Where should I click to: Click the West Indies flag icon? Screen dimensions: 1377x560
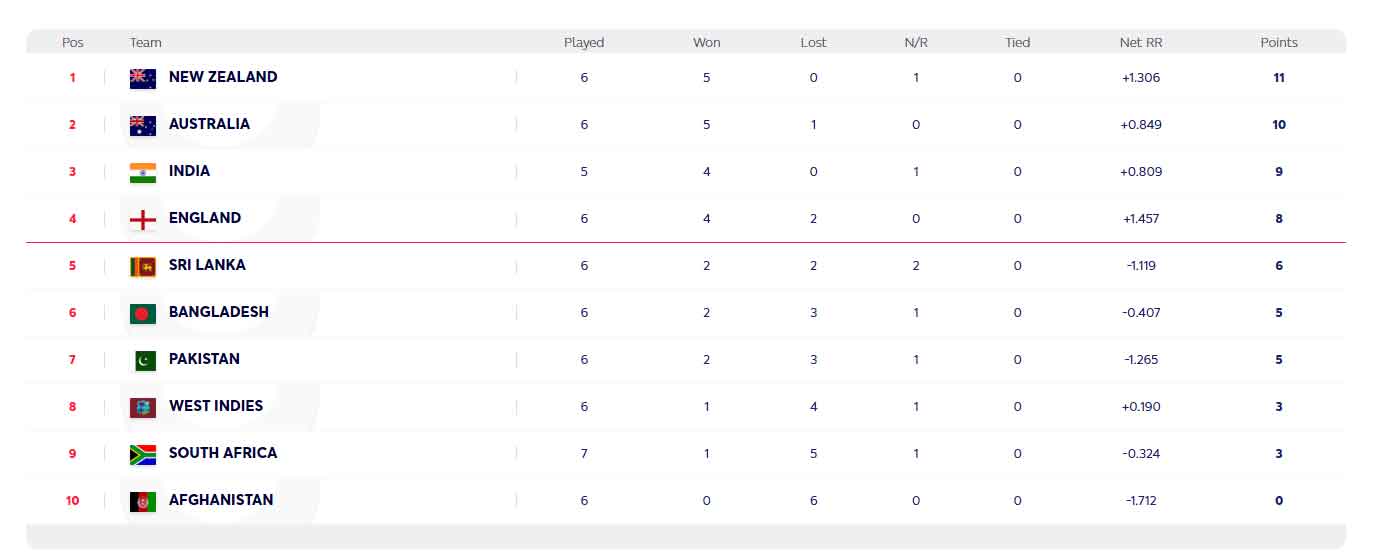point(143,407)
